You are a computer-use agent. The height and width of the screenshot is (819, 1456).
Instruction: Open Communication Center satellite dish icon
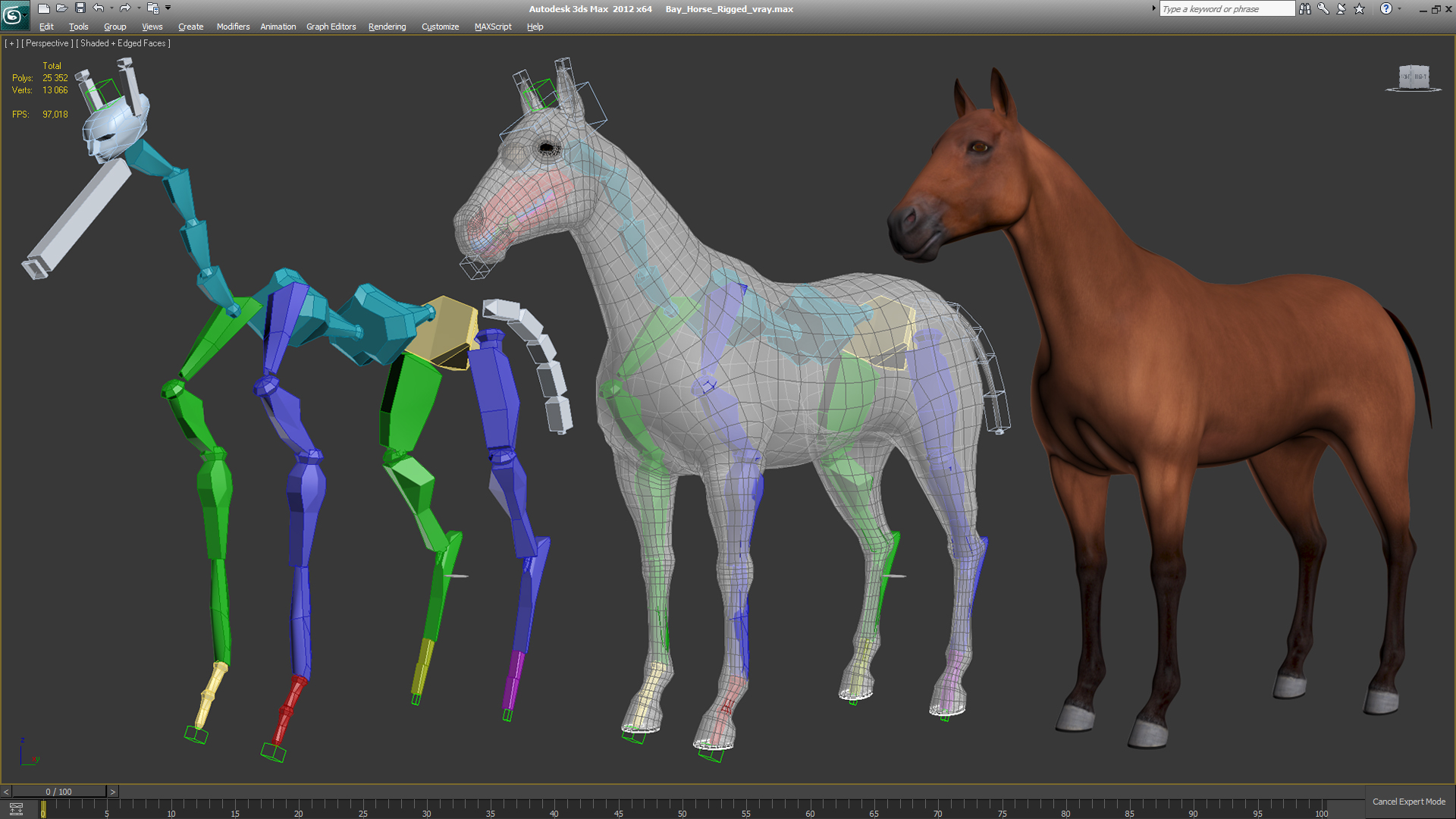point(1341,8)
